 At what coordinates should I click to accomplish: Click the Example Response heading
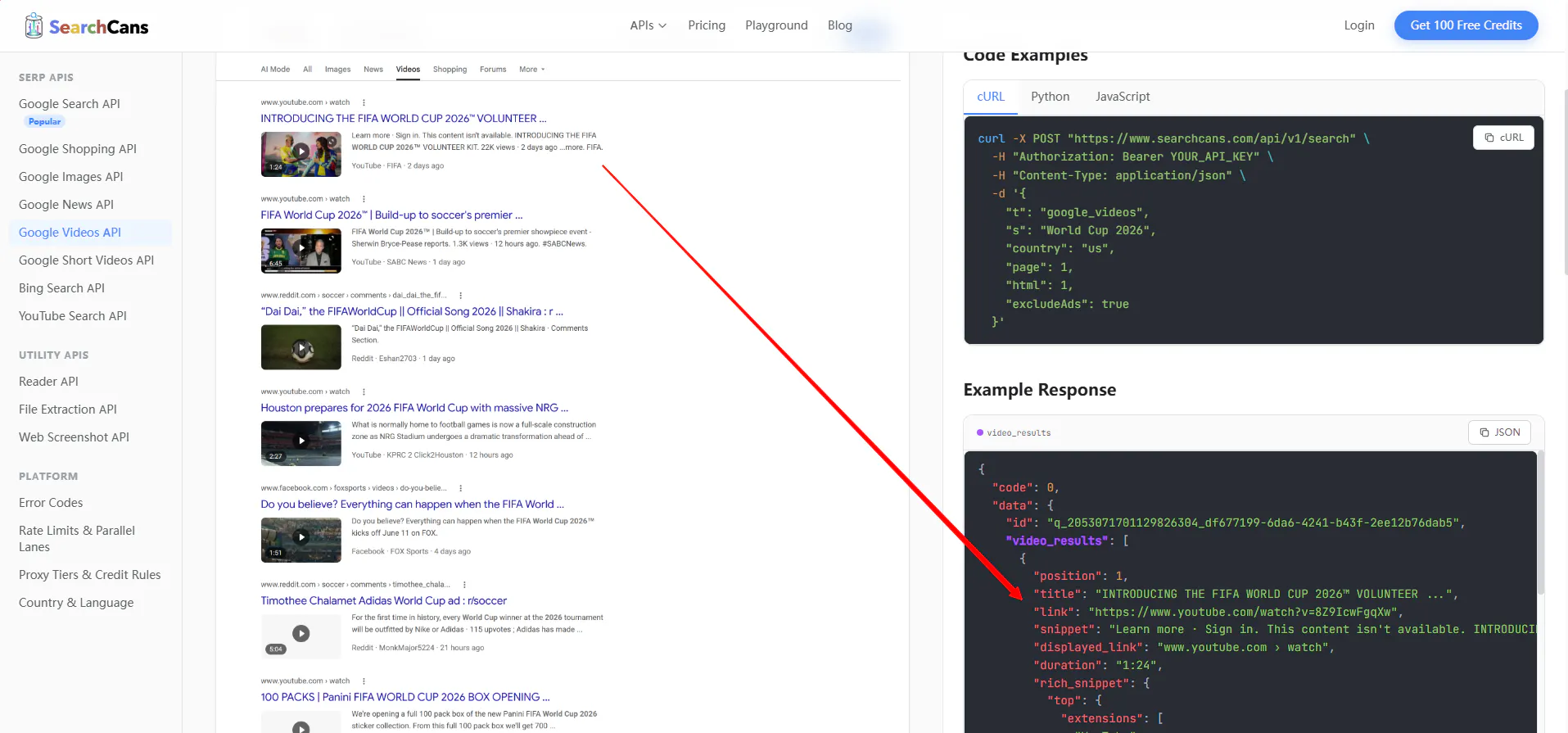1040,390
